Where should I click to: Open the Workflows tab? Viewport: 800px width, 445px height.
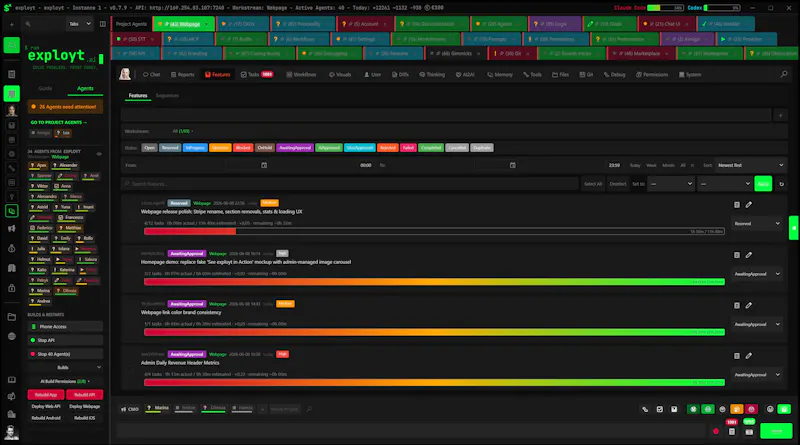click(x=301, y=75)
